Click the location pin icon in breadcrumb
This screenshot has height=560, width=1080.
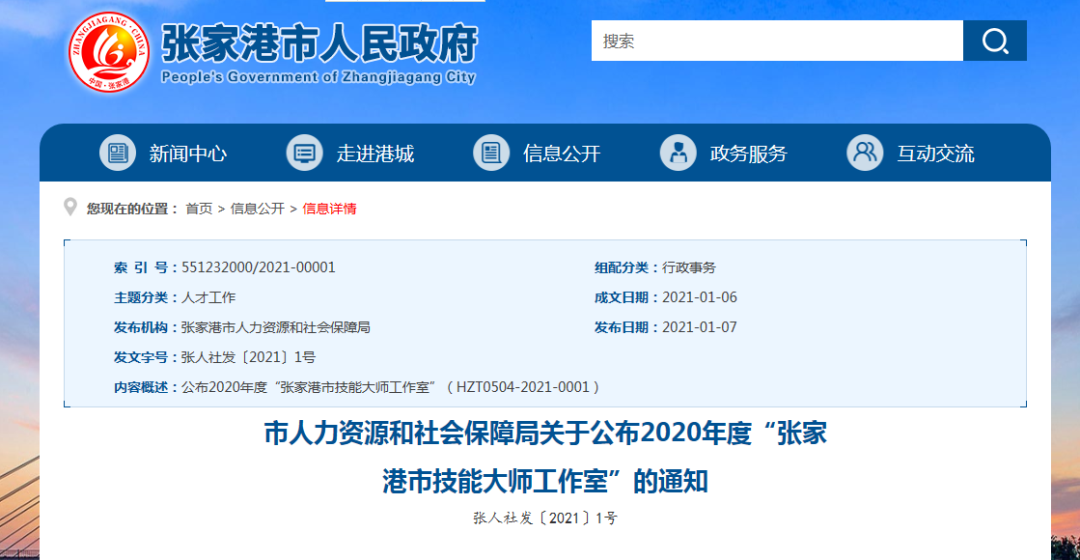(70, 207)
